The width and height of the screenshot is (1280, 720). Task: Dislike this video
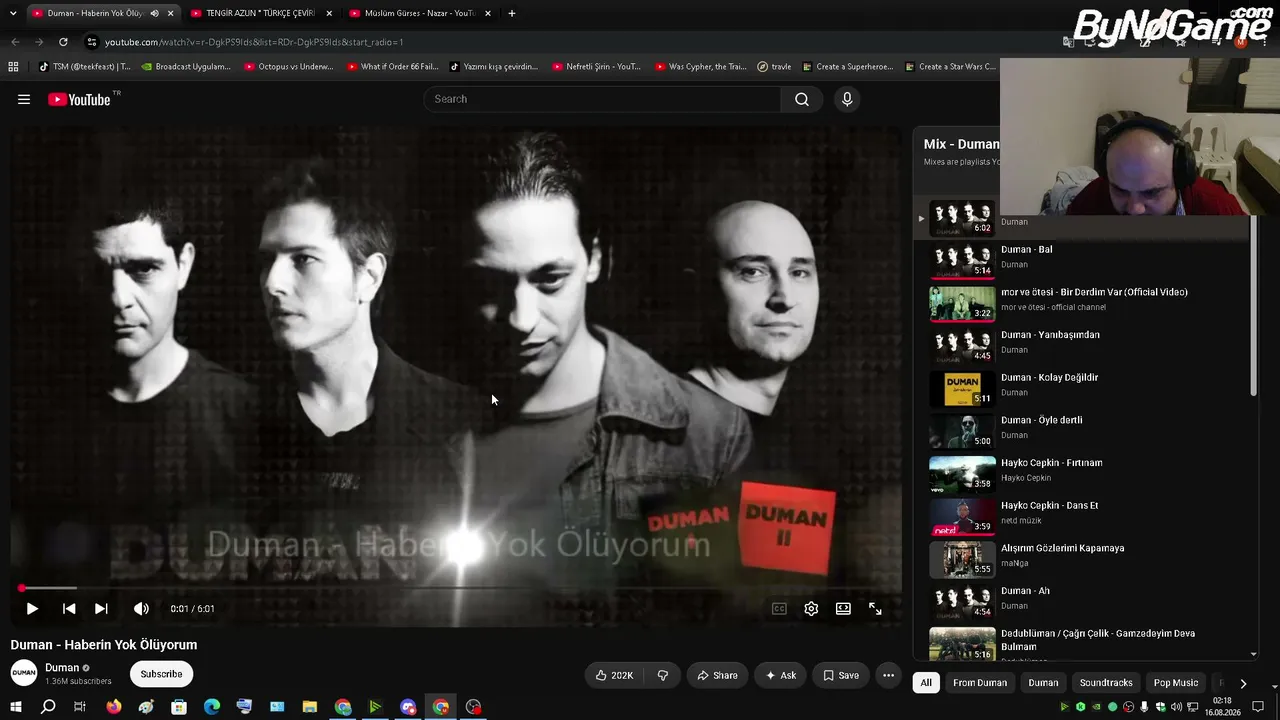click(662, 675)
